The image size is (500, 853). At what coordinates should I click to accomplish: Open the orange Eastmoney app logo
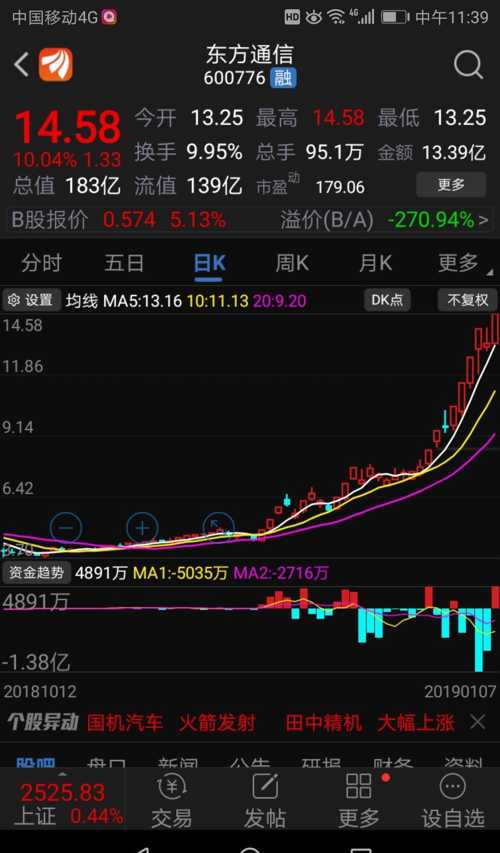pyautogui.click(x=55, y=65)
